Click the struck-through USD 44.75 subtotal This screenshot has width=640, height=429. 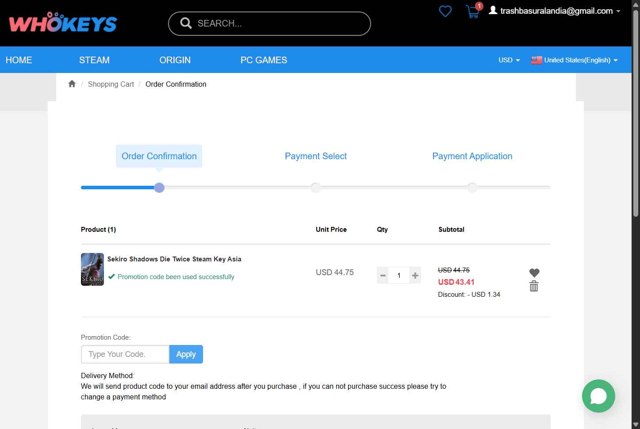pyautogui.click(x=453, y=270)
